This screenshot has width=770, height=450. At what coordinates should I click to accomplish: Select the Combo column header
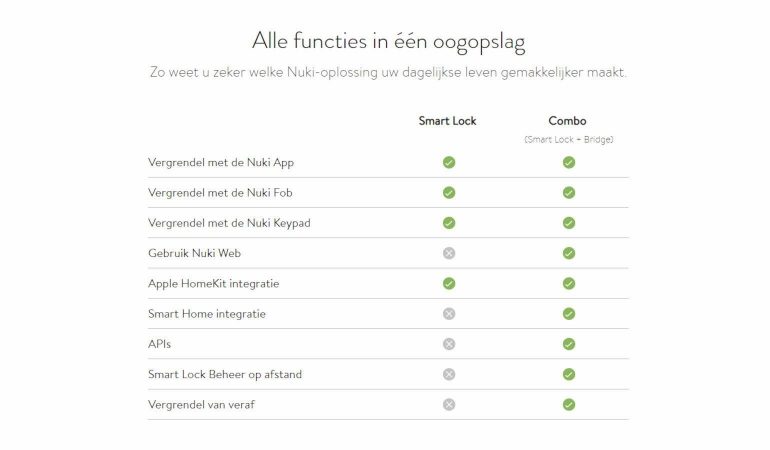[x=567, y=121]
